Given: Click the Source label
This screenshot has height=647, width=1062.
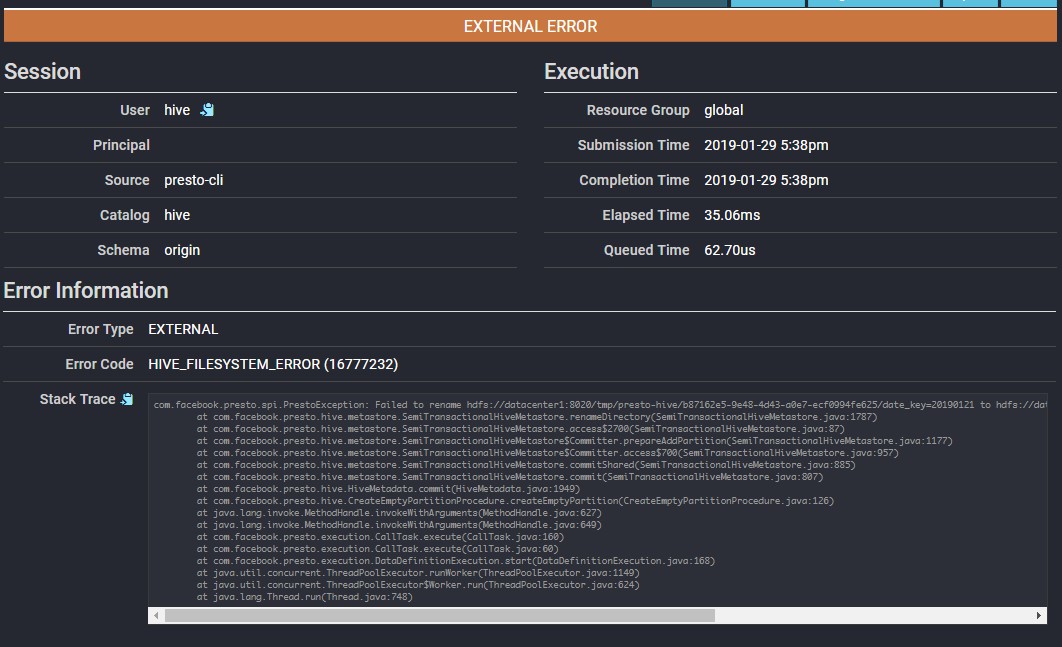Looking at the screenshot, I should [127, 180].
